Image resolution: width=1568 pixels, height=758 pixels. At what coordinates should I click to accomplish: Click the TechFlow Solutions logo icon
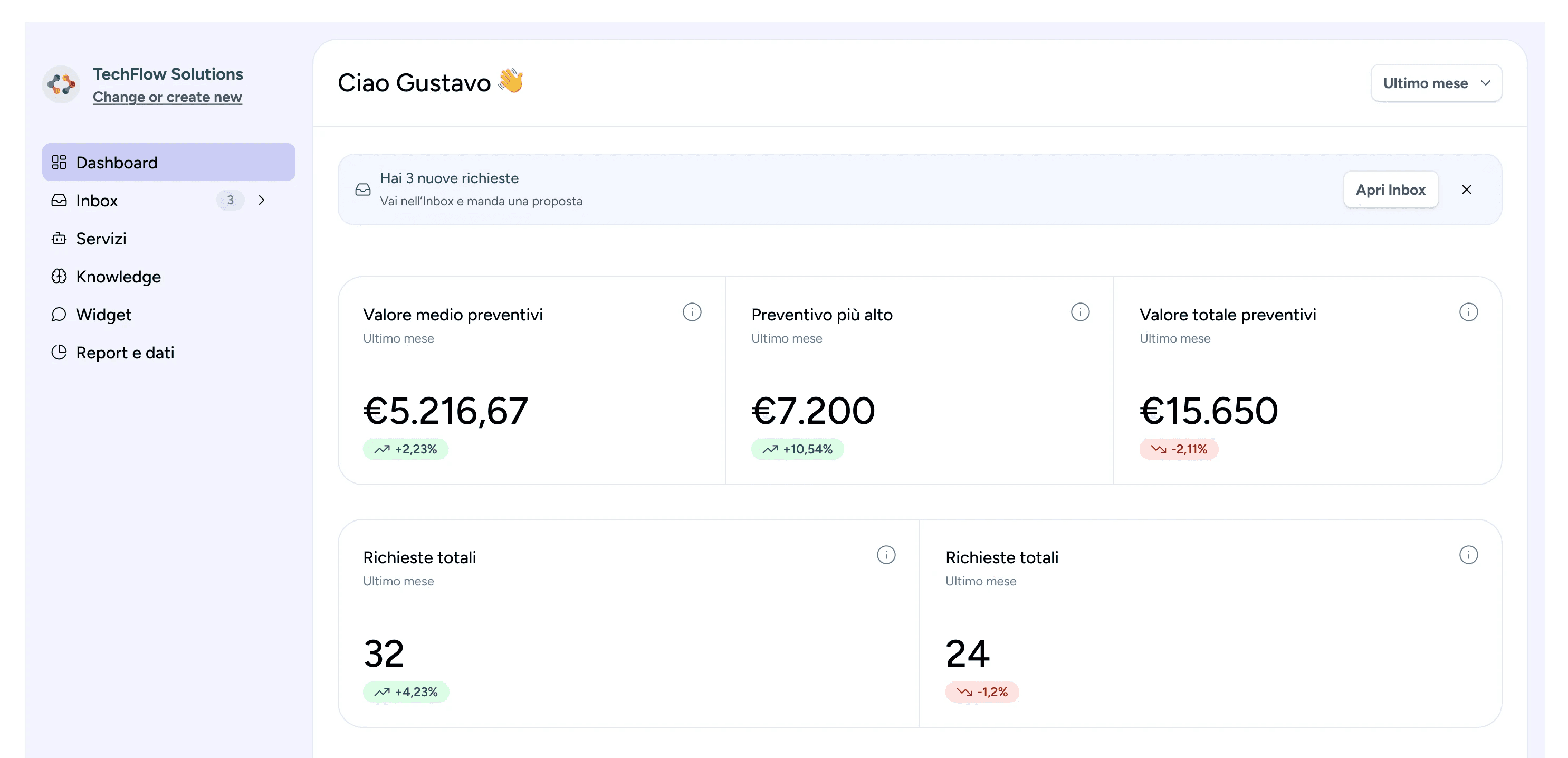point(61,84)
